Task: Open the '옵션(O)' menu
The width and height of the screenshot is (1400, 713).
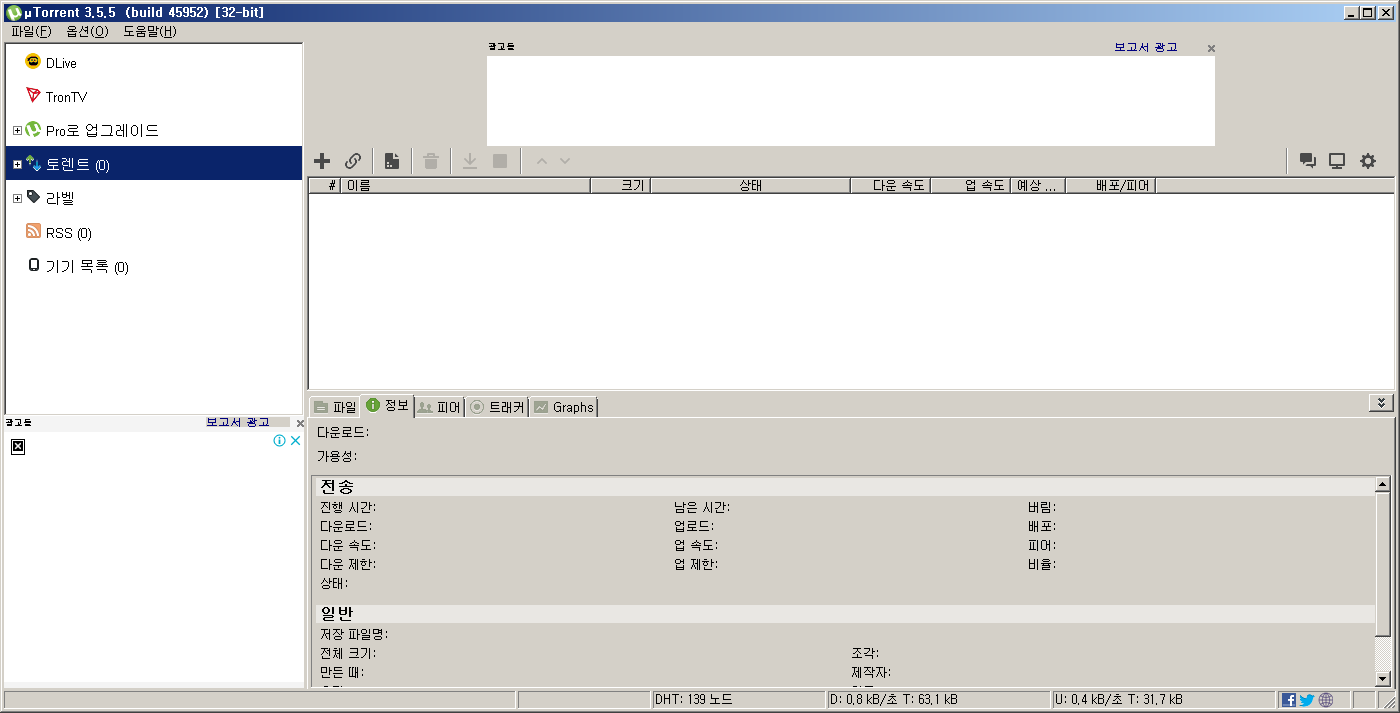Action: pyautogui.click(x=87, y=31)
